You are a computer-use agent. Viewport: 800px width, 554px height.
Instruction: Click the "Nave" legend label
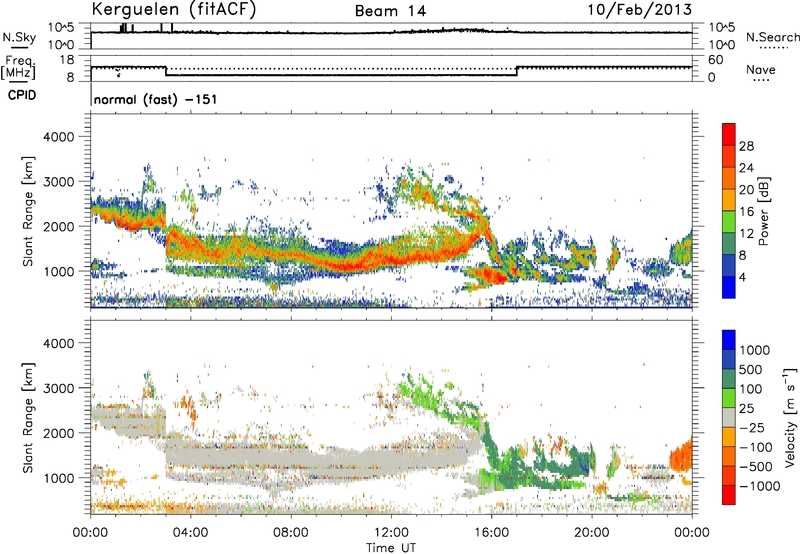[761, 69]
